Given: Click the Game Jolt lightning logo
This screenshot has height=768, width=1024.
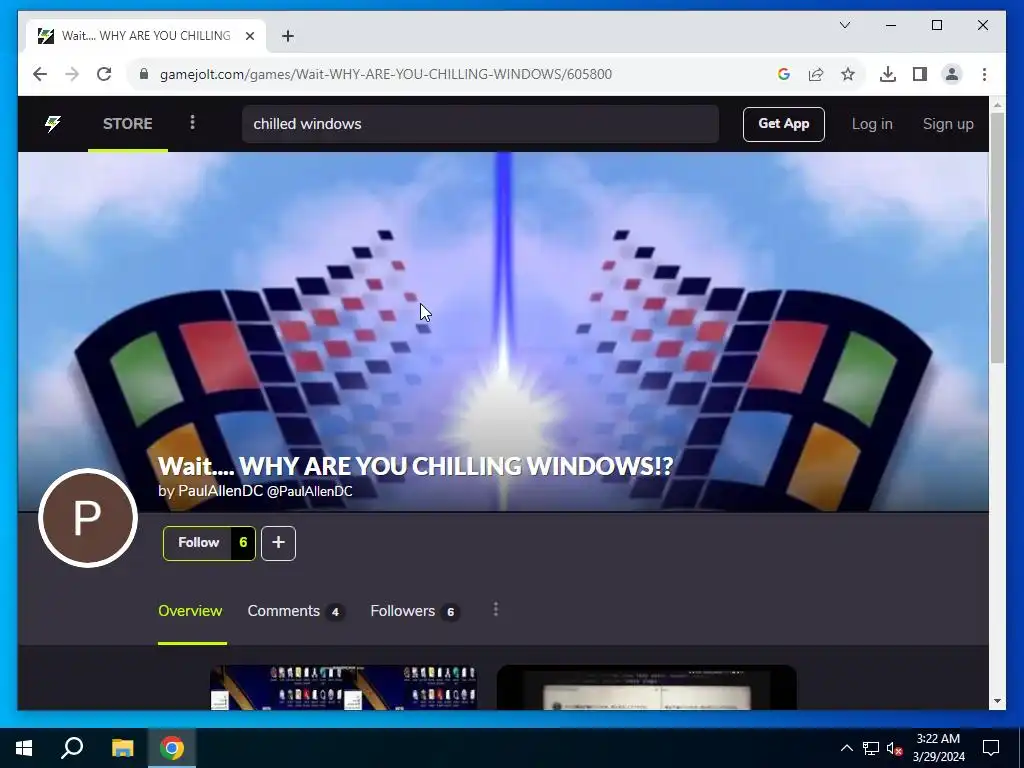Looking at the screenshot, I should tap(53, 123).
